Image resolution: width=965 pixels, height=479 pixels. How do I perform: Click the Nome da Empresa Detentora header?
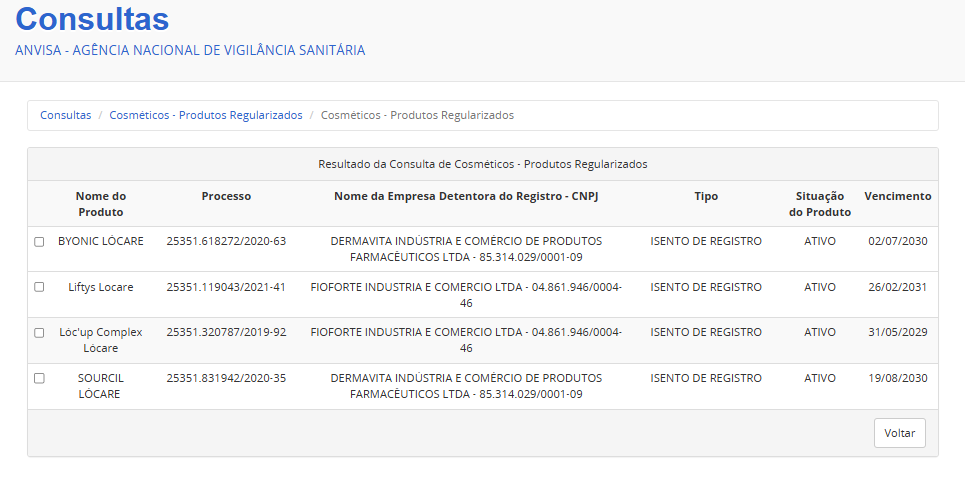tap(466, 196)
